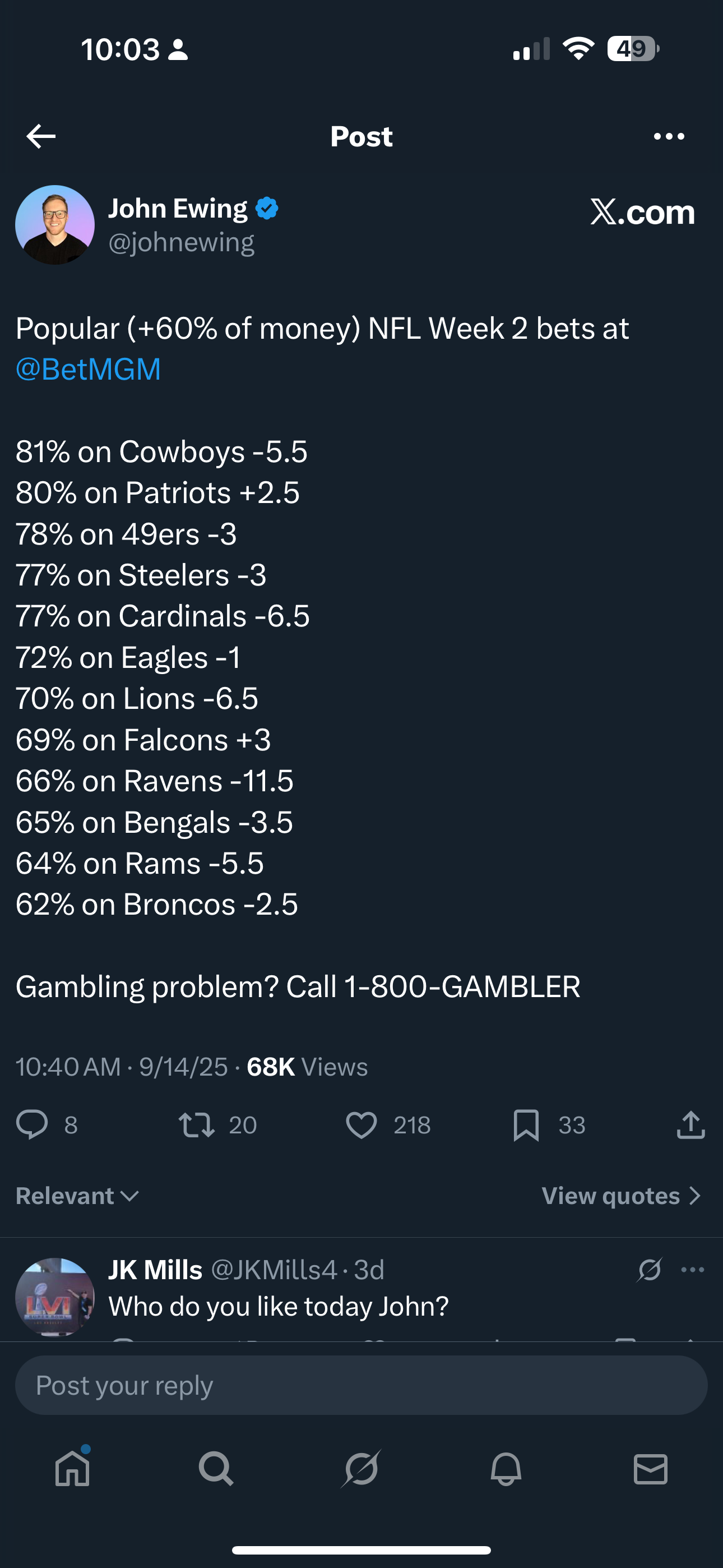Tap the reply speech bubble icon
The height and width of the screenshot is (1568, 723).
tap(31, 1124)
